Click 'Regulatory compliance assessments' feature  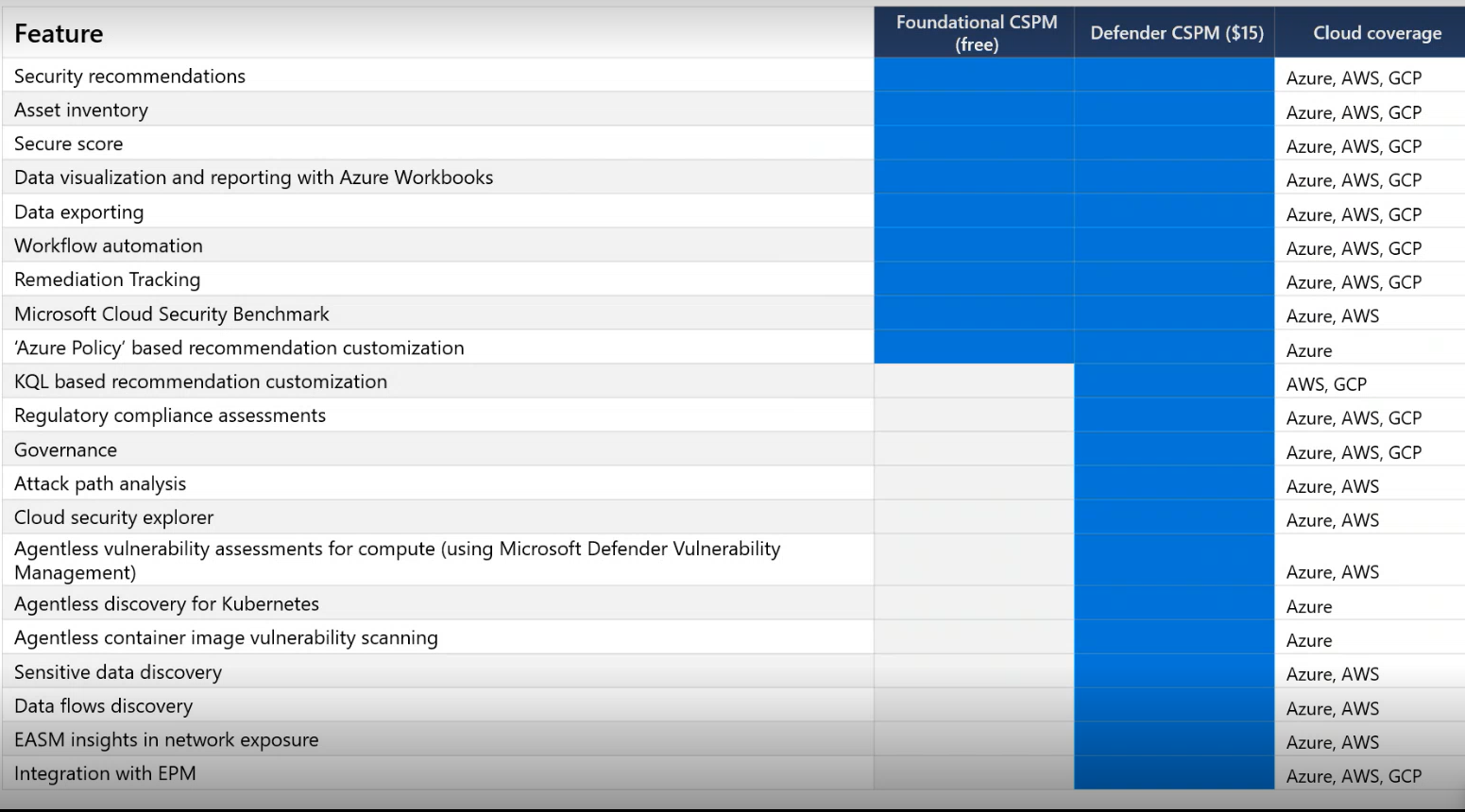169,416
